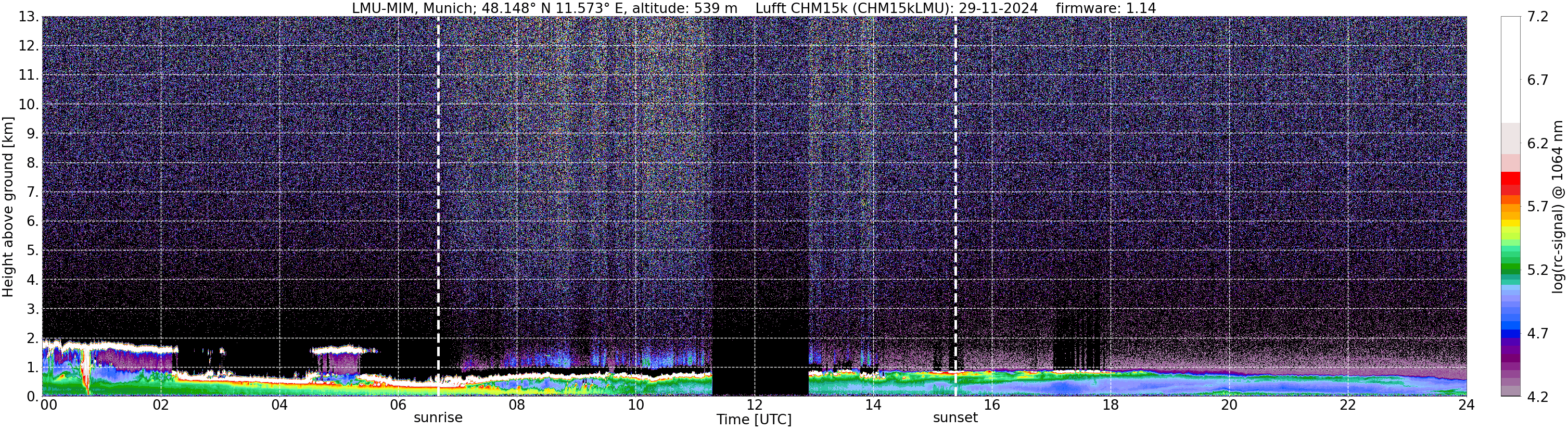Click the dashed sunset marker line
The width and height of the screenshot is (1568, 430).
(x=955, y=207)
